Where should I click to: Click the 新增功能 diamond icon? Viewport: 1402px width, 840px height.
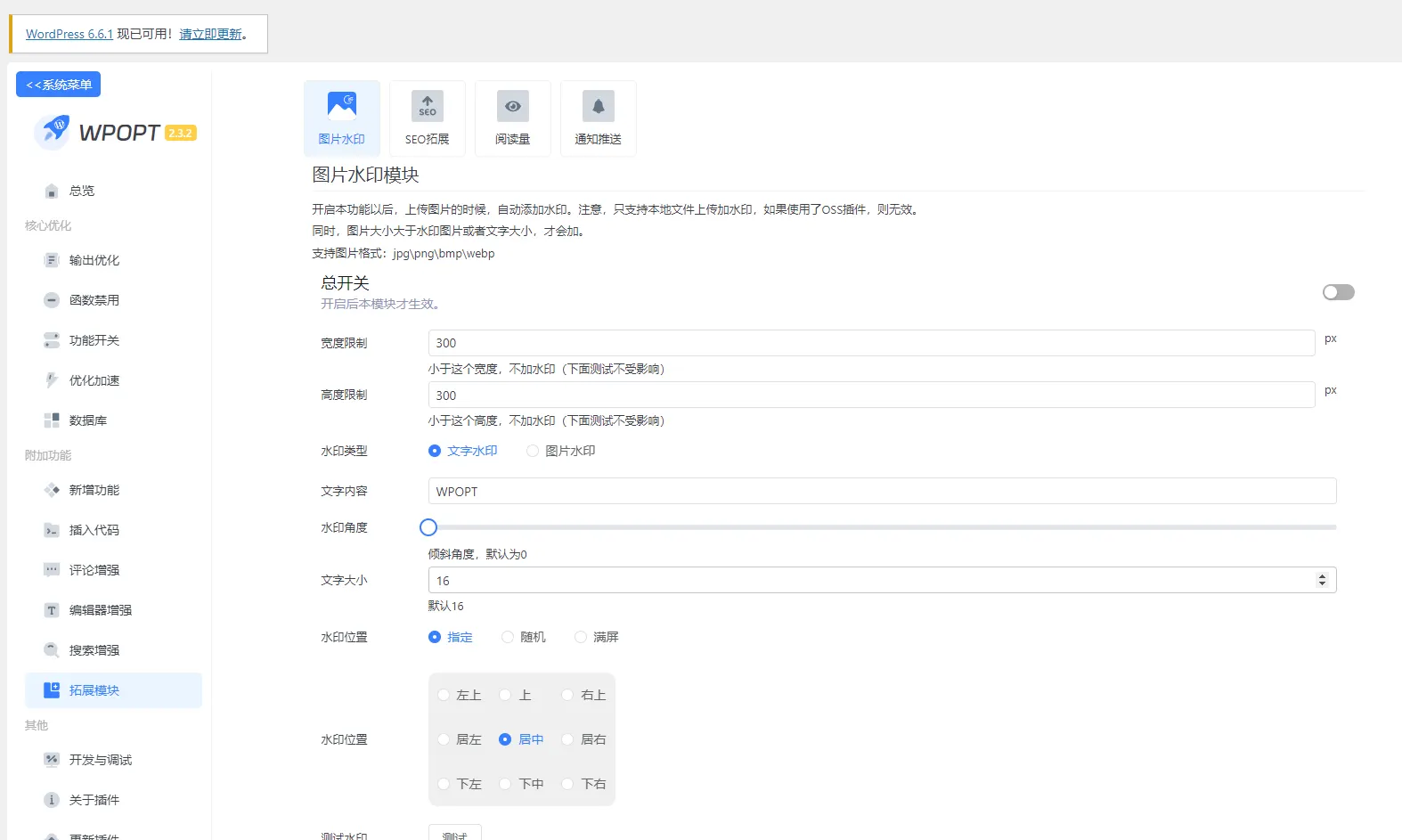(52, 490)
